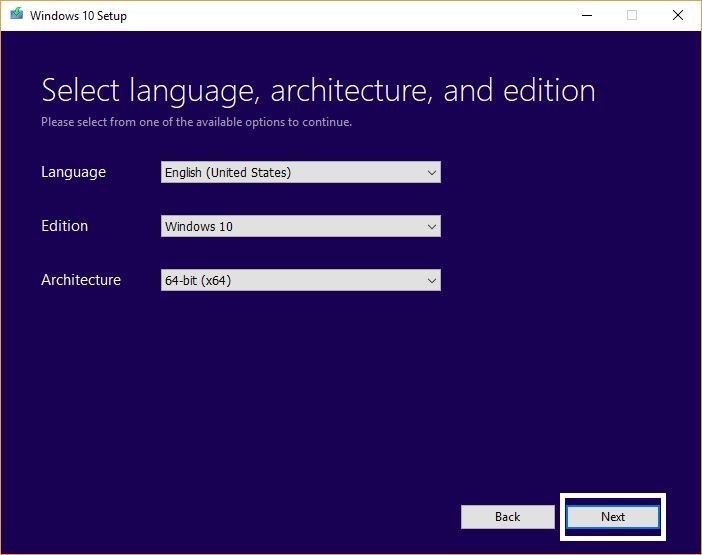The width and height of the screenshot is (702, 555).
Task: Open the Language dropdown showing English (United States)
Action: tap(300, 172)
